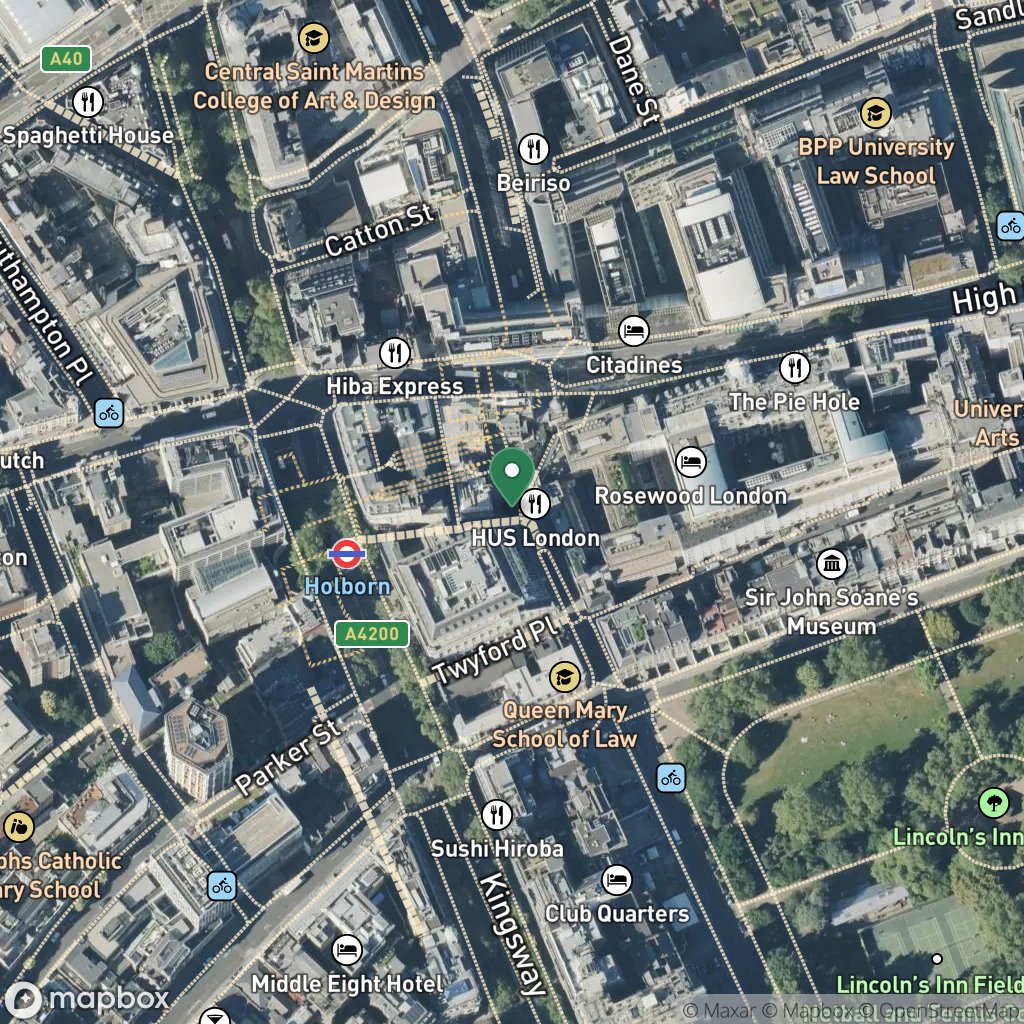
Task: Click the Citadines label
Action: click(x=633, y=364)
